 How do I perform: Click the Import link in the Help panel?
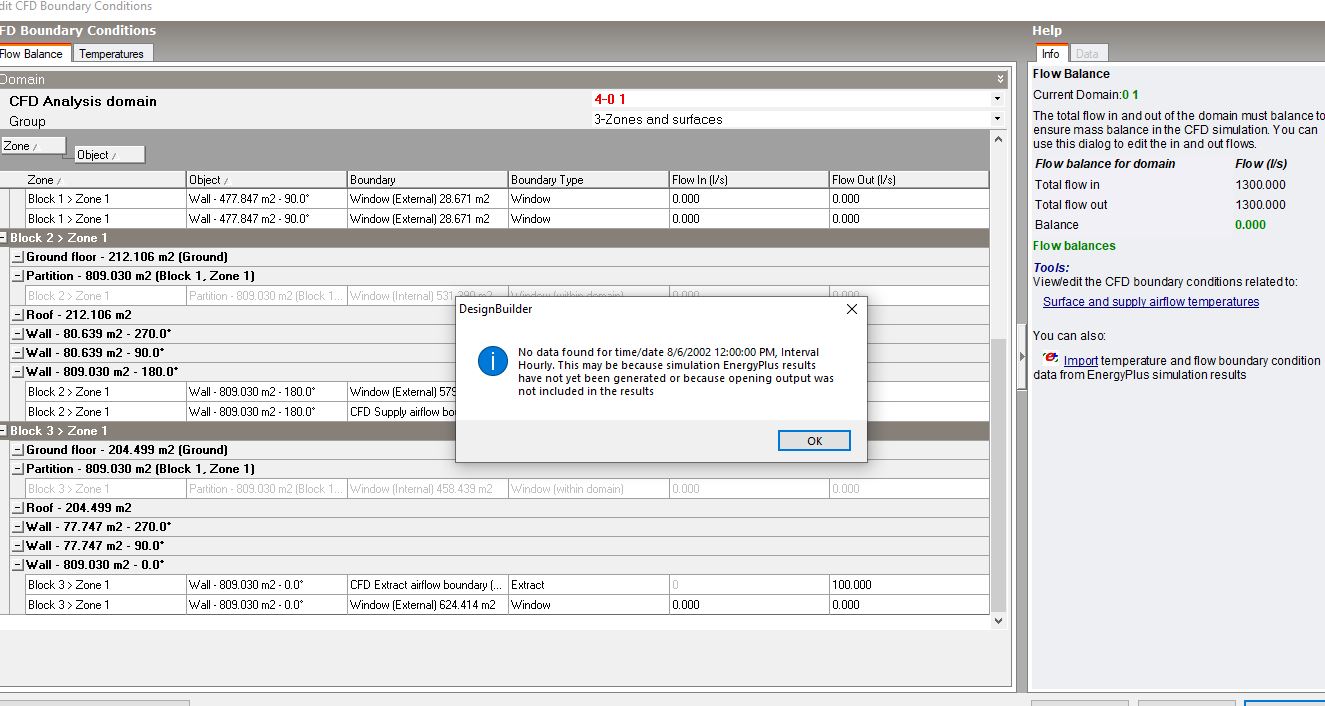click(x=1081, y=360)
